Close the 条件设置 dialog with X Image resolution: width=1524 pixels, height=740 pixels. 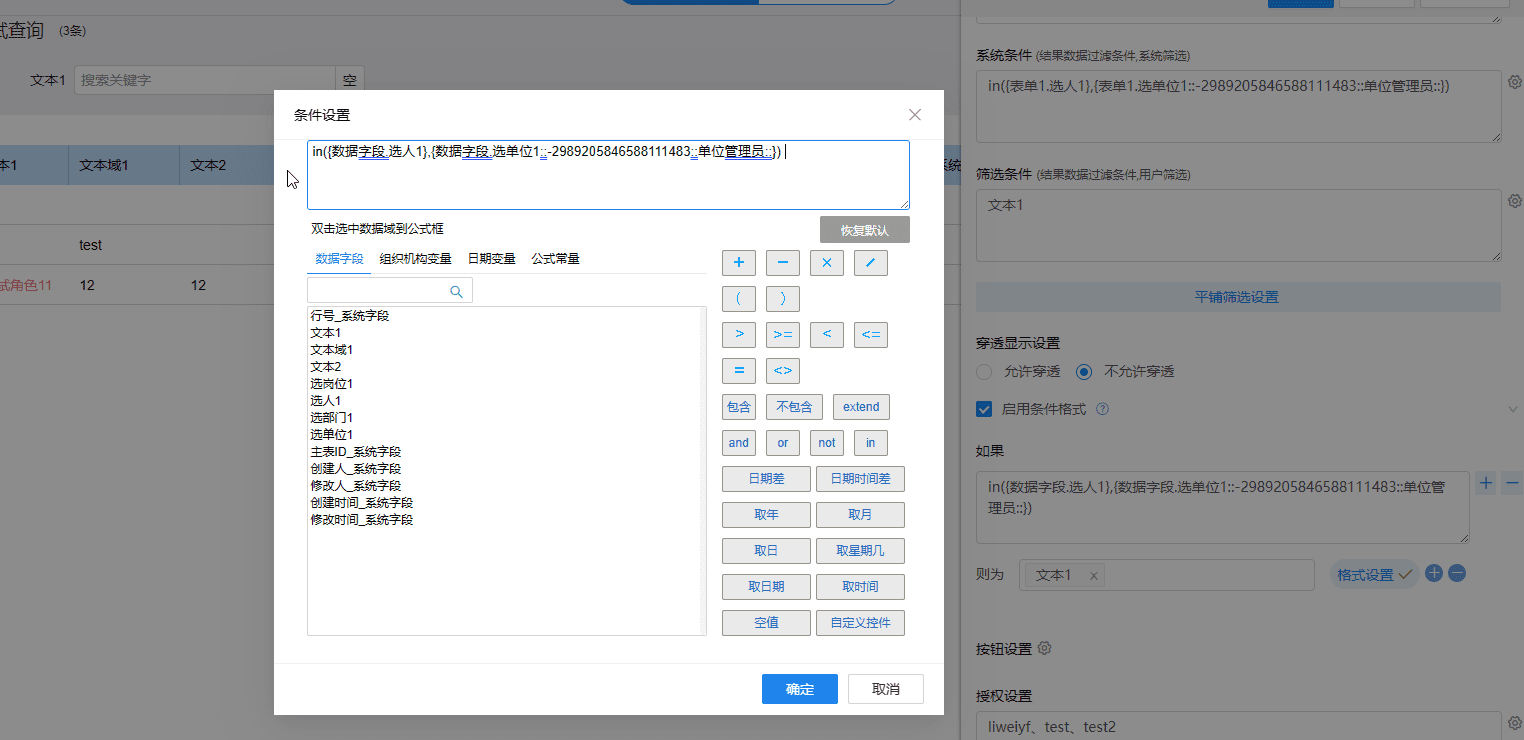pyautogui.click(x=914, y=115)
